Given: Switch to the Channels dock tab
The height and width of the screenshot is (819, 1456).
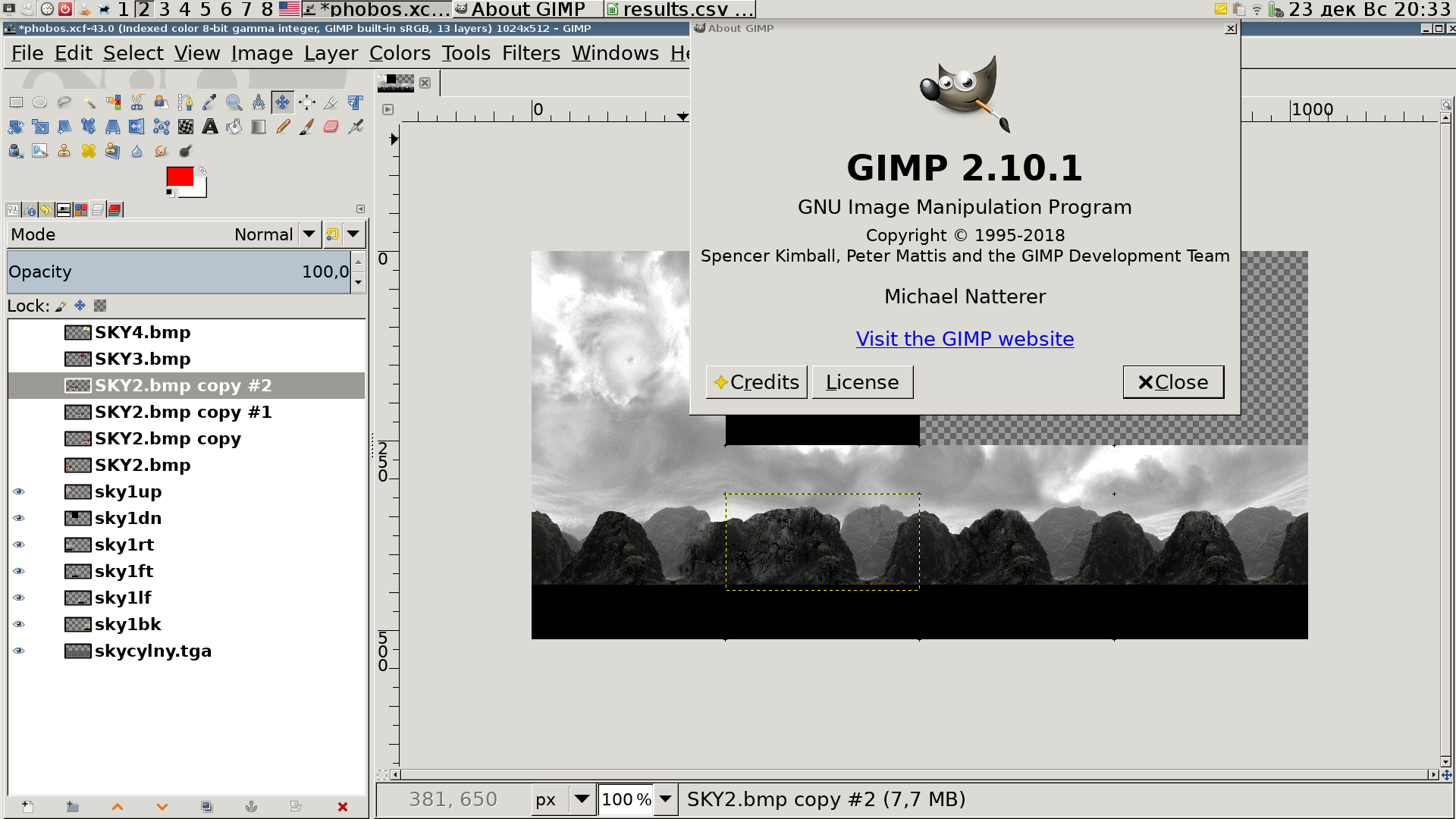Looking at the screenshot, I should pos(115,209).
